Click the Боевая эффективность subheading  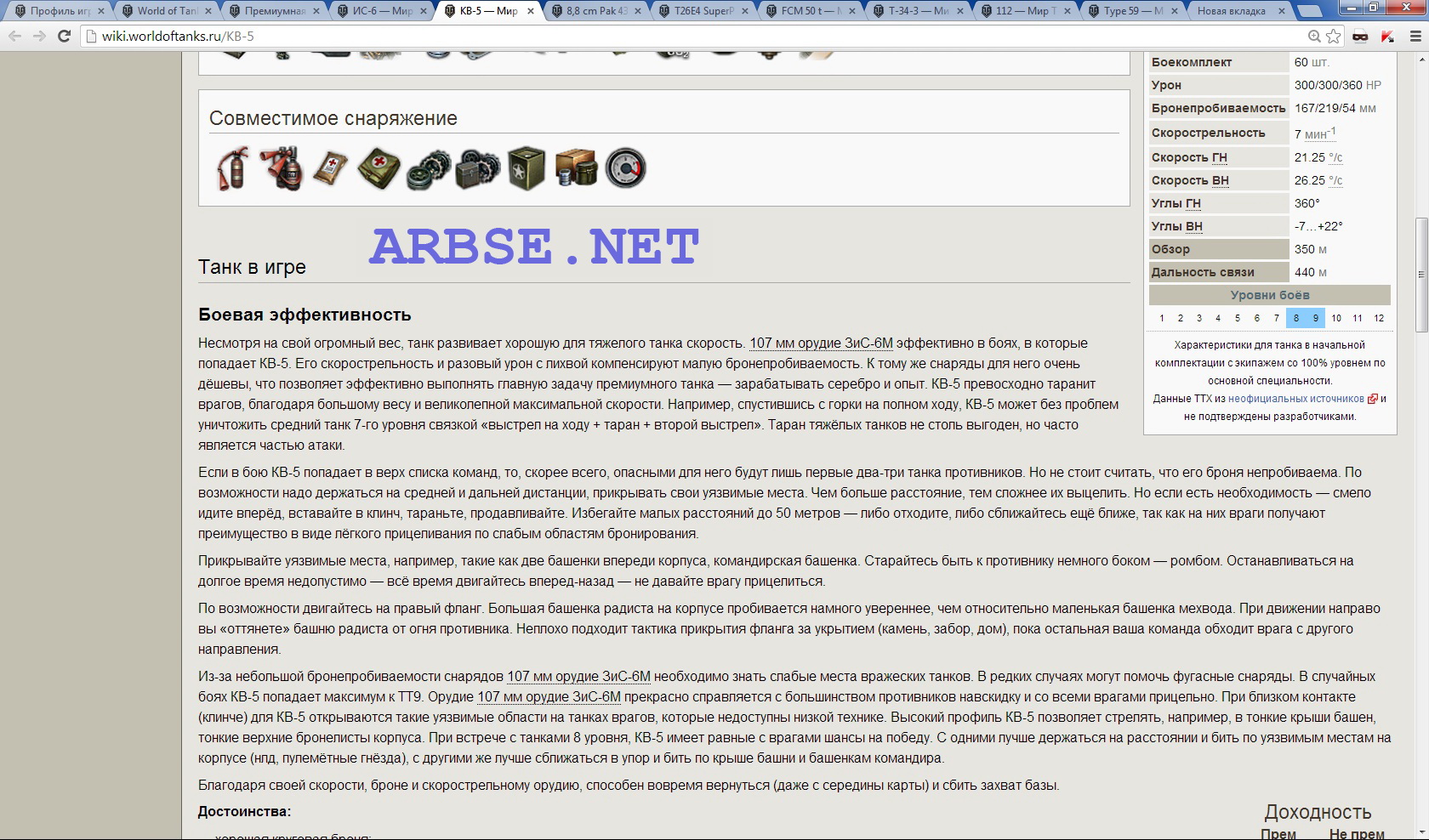[x=305, y=315]
